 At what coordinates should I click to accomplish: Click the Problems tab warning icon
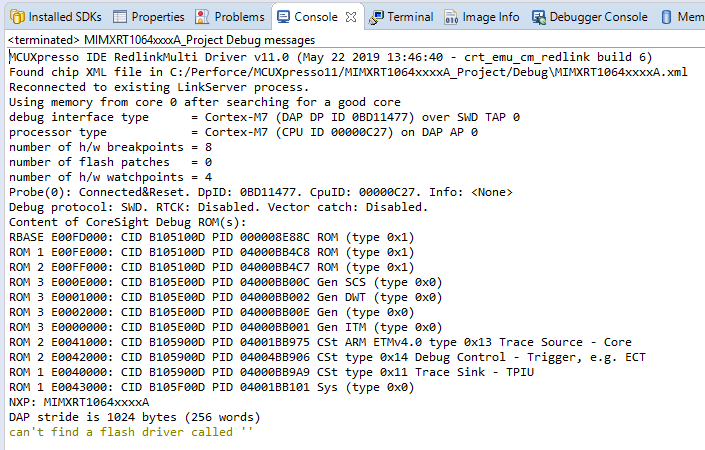tap(202, 17)
